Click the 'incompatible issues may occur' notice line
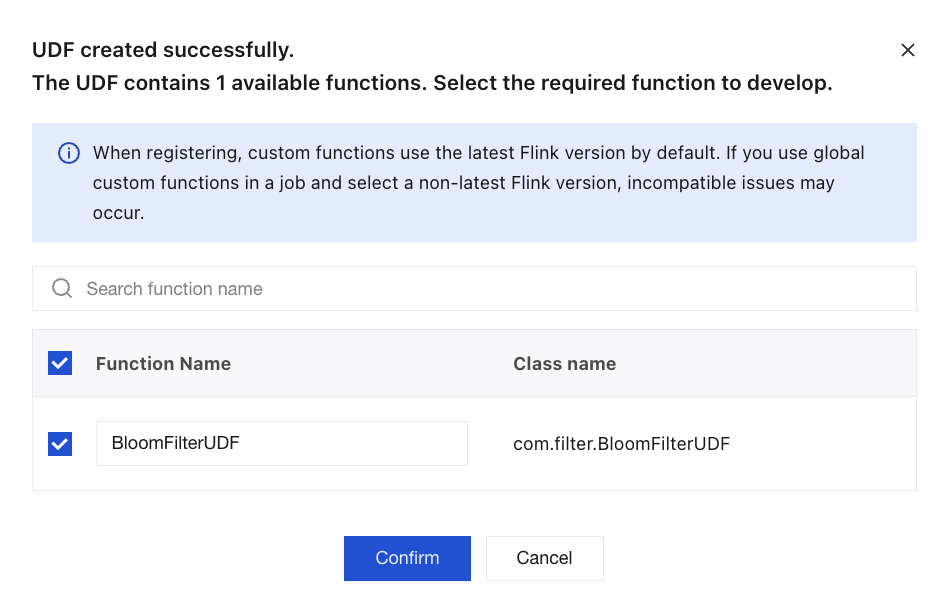 click(x=730, y=183)
